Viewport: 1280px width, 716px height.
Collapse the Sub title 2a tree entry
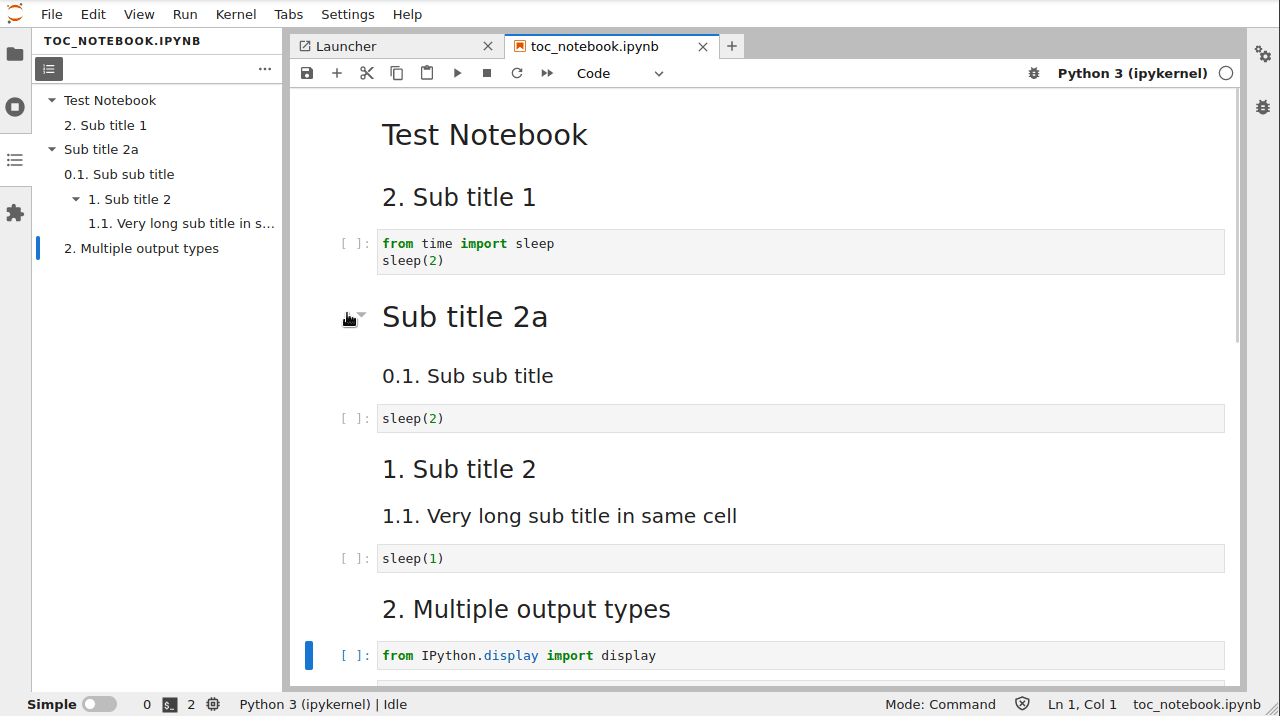coord(52,150)
